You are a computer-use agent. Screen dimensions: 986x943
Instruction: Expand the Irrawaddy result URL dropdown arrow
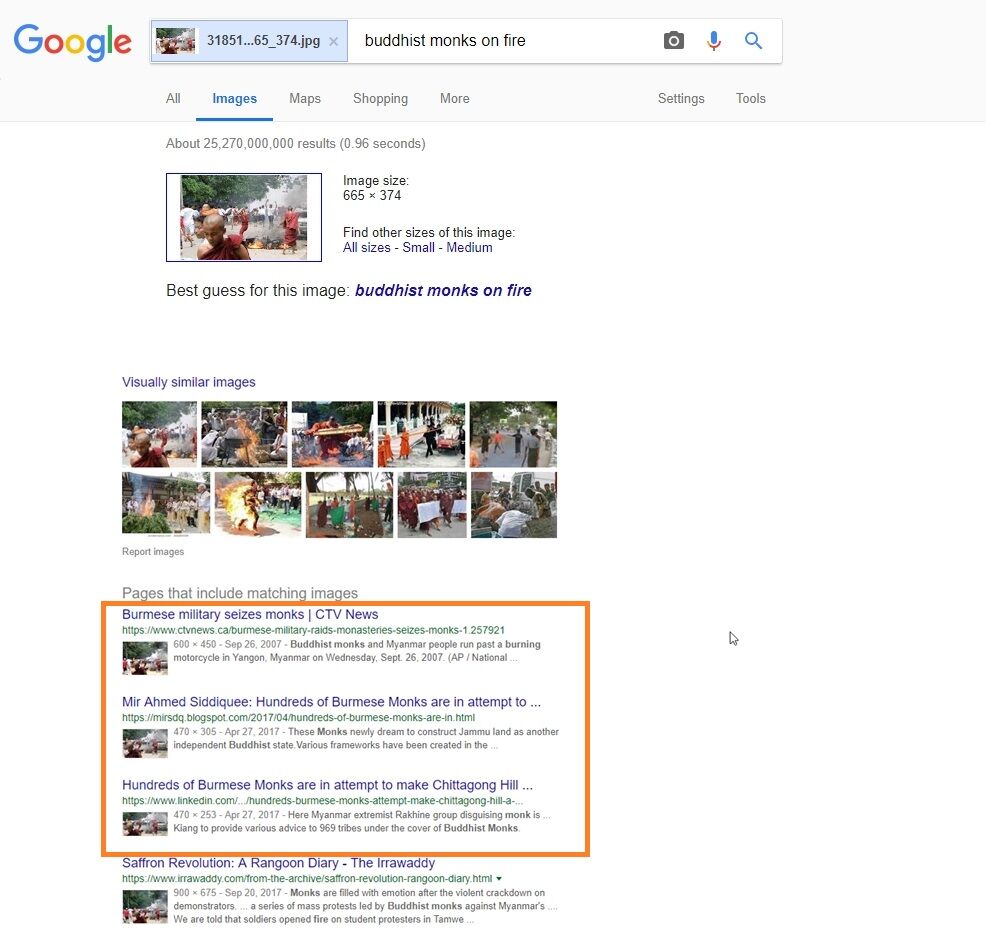click(x=499, y=879)
